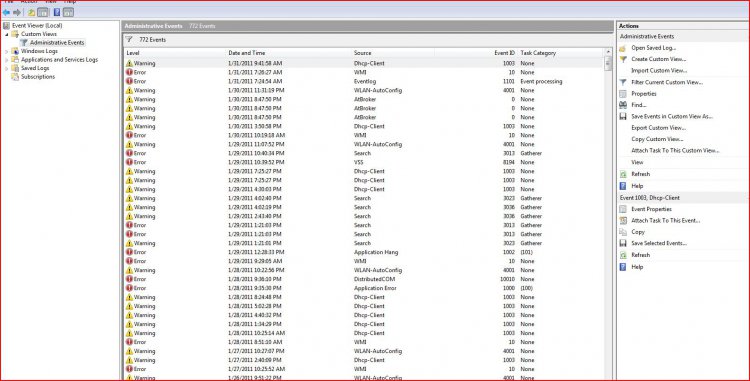
Task: Select the WLAN-AutoConfig warning at 1/30/2011 11:31:19 PM
Action: [364, 90]
